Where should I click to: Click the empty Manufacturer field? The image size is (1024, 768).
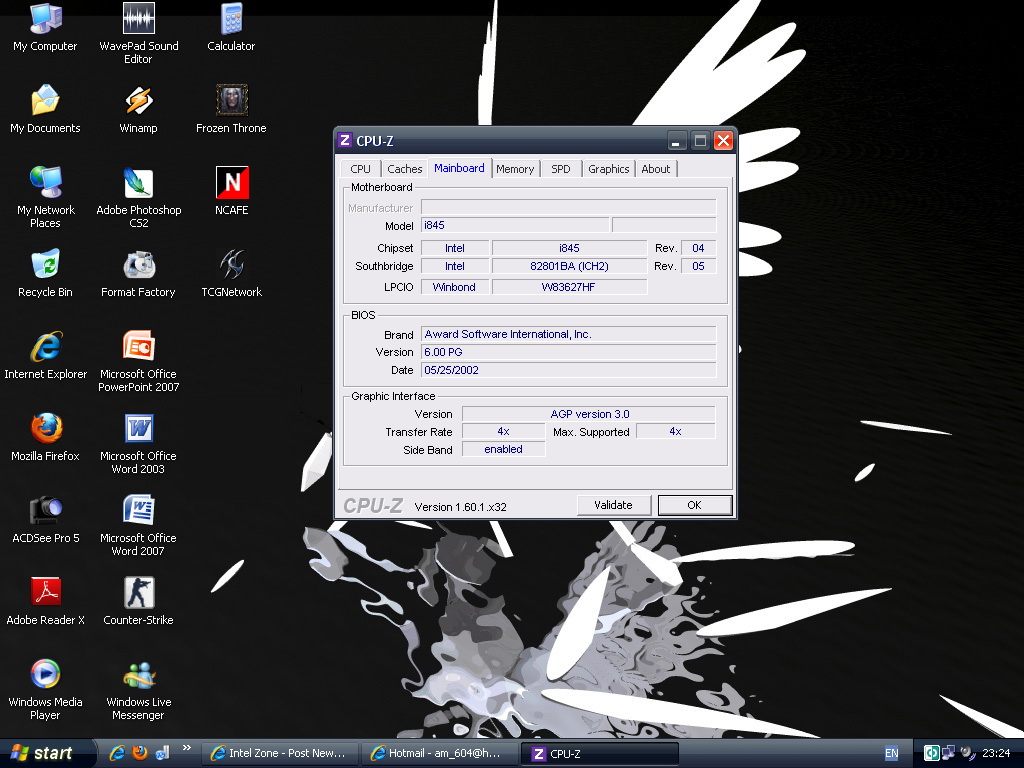(x=568, y=208)
